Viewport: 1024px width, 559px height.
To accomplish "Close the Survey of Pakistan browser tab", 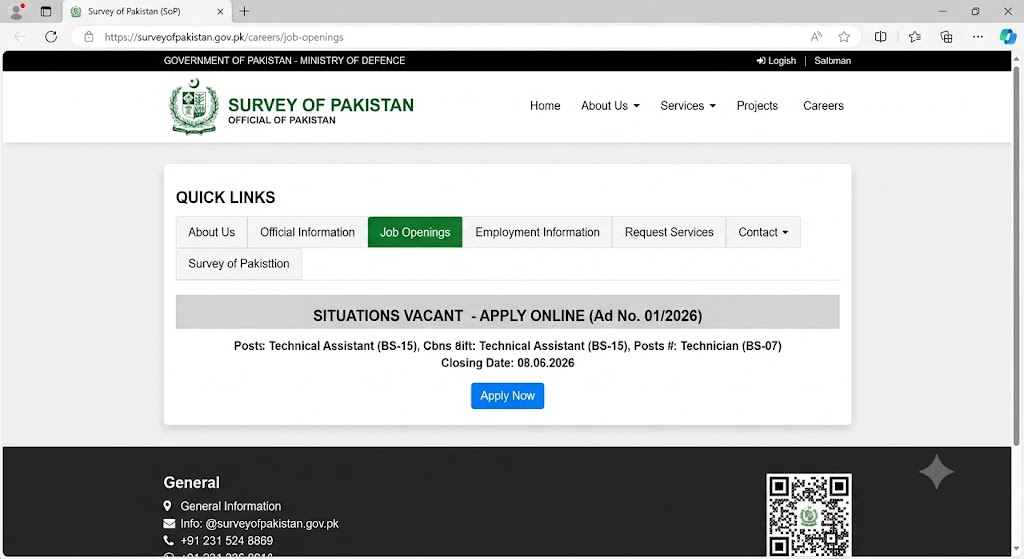I will (220, 11).
